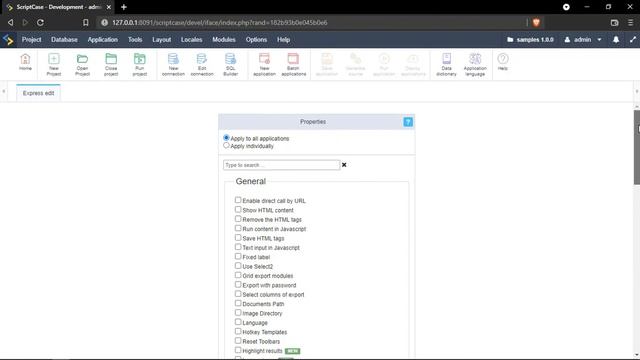This screenshot has width=640, height=360.
Task: Open the Help menu
Action: coord(283,40)
